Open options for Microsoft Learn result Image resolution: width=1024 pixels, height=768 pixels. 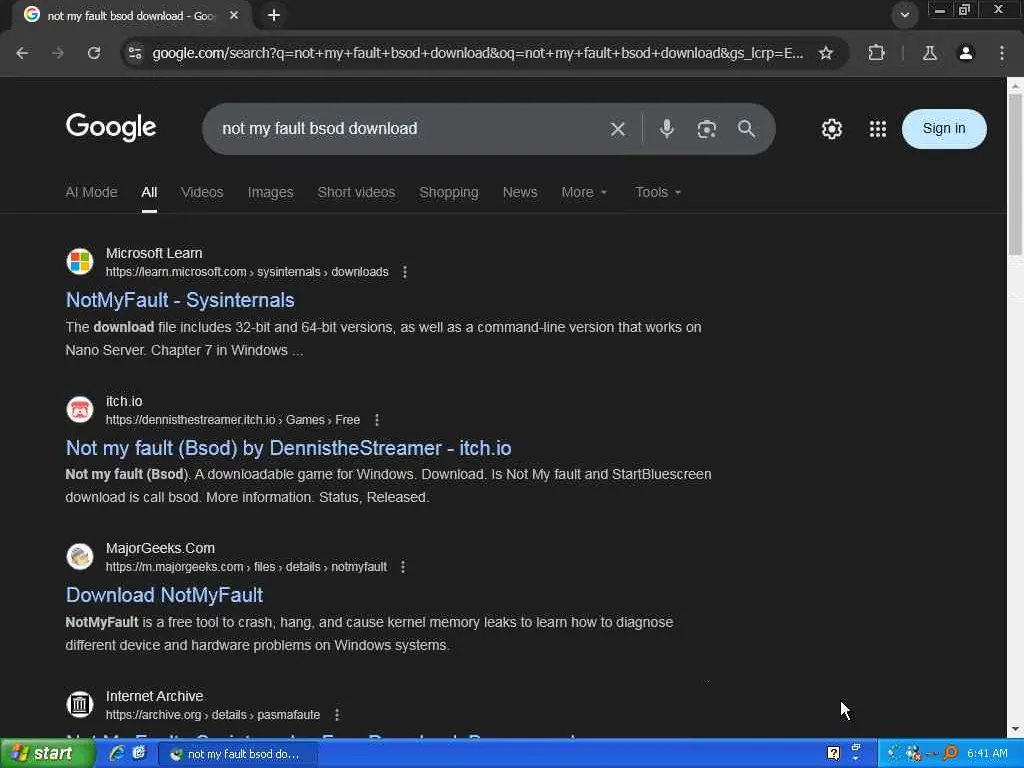pos(405,272)
